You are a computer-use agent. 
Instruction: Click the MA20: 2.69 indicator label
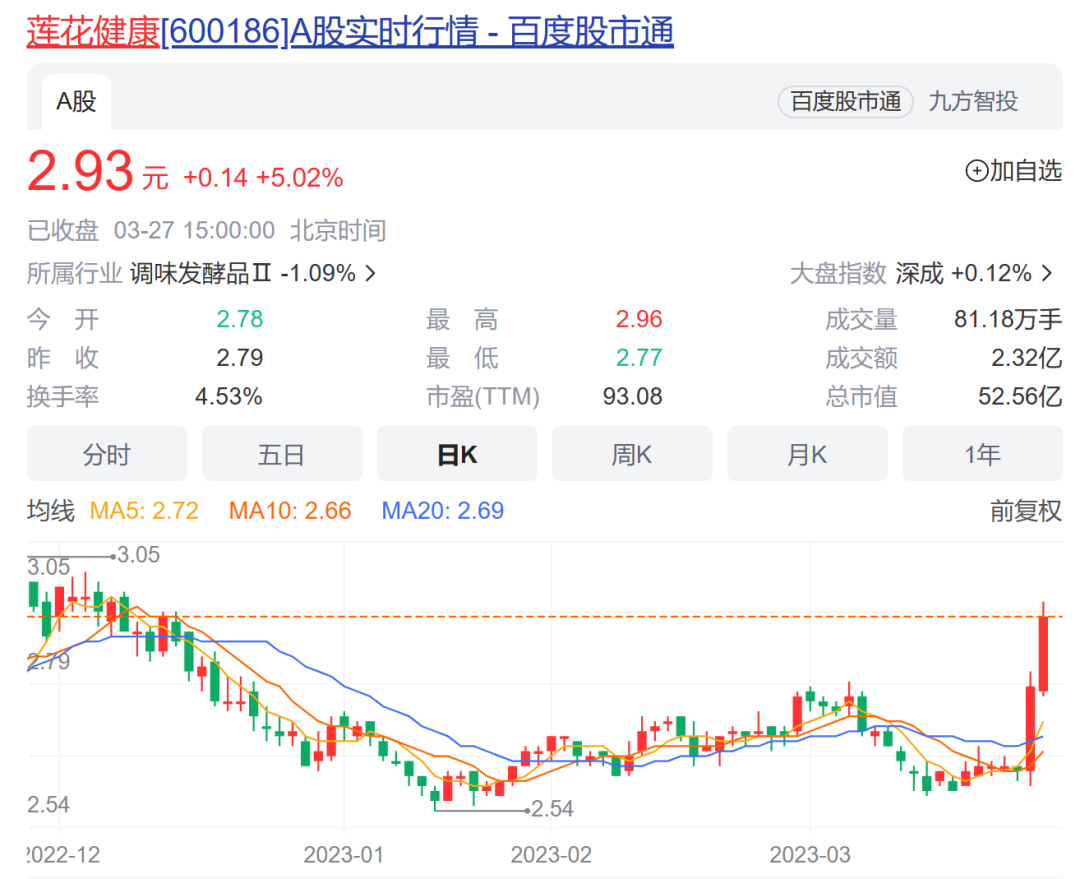click(443, 511)
